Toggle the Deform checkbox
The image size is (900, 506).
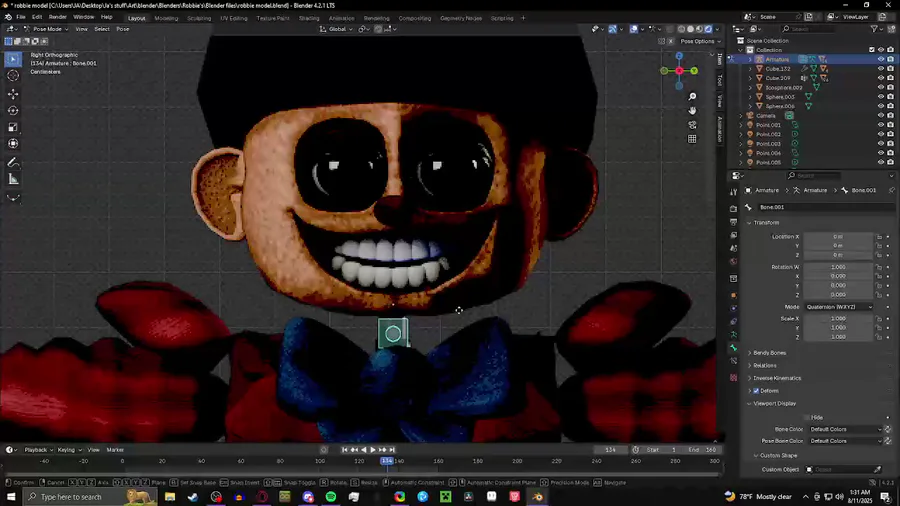[x=756, y=391]
